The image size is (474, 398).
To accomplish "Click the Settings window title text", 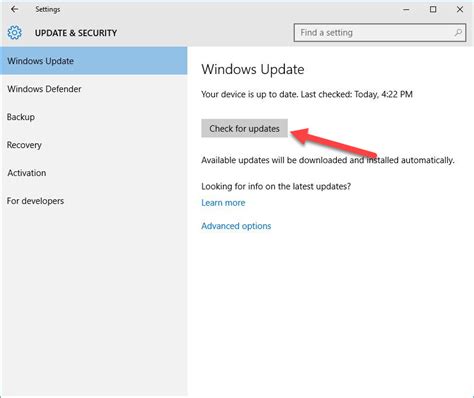I will 48,9.
